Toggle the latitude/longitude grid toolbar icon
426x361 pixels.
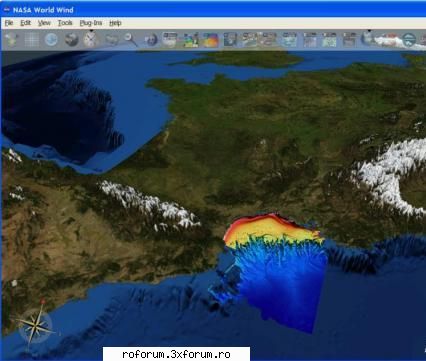tap(32, 40)
